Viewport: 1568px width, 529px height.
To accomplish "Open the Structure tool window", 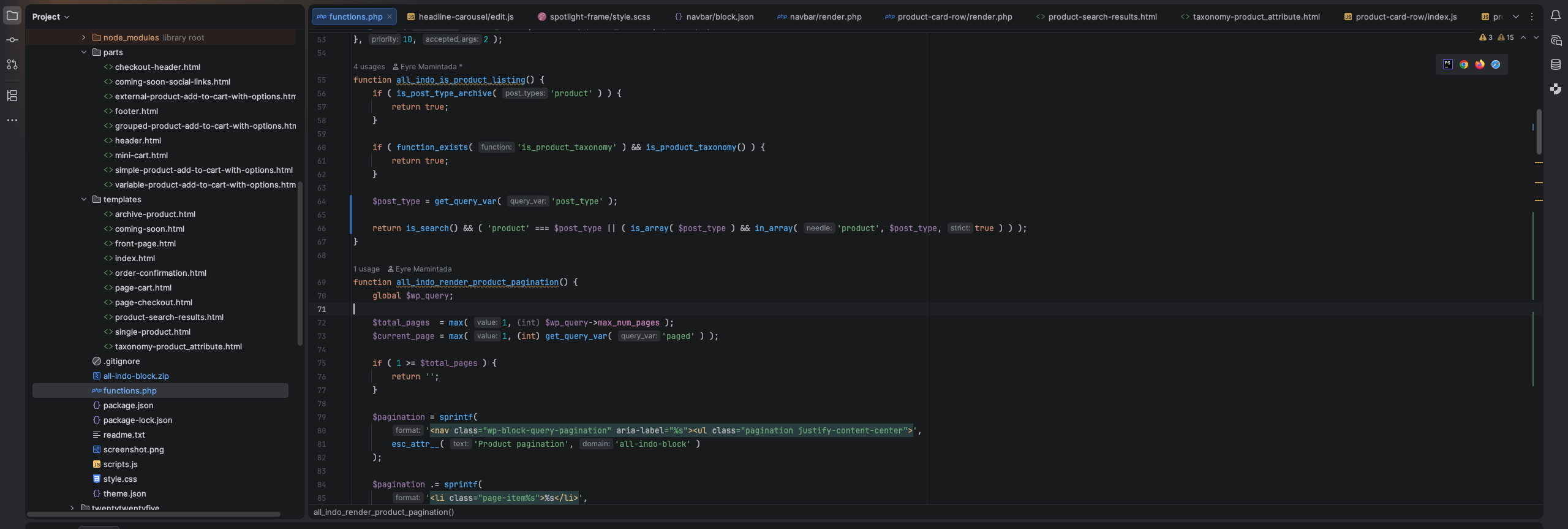I will coord(12,96).
